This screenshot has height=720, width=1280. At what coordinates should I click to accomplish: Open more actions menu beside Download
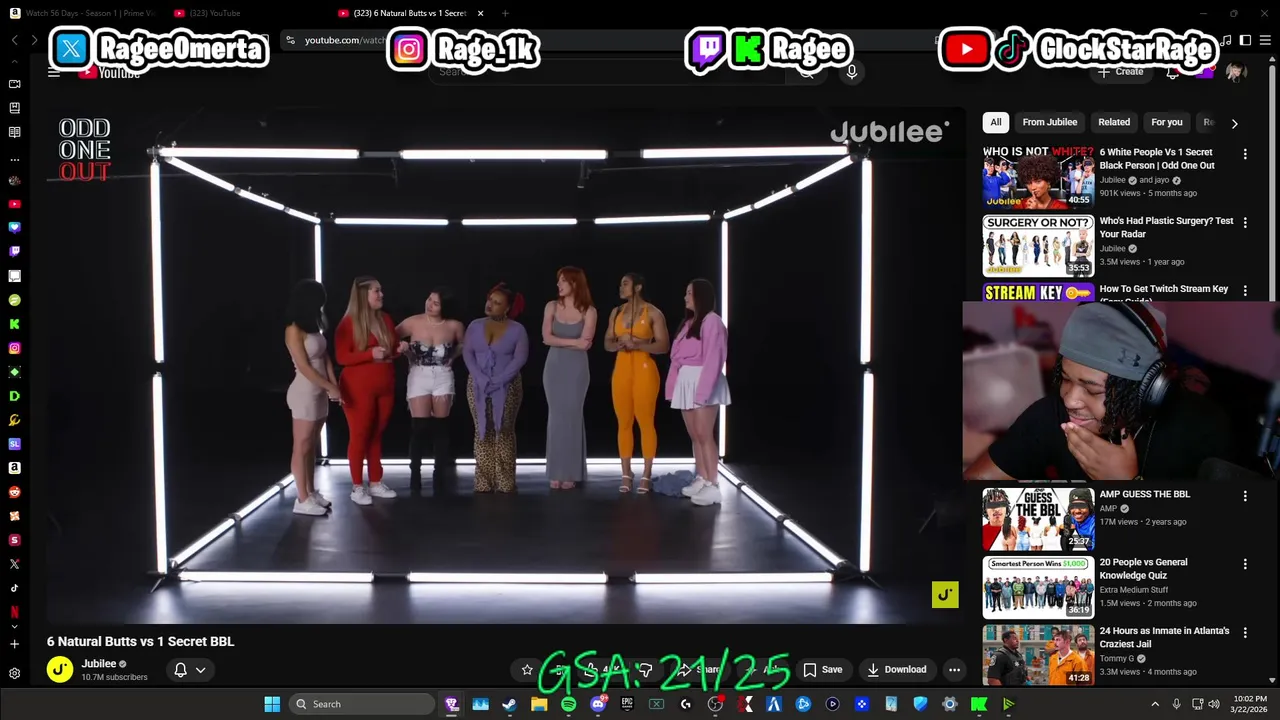point(954,670)
